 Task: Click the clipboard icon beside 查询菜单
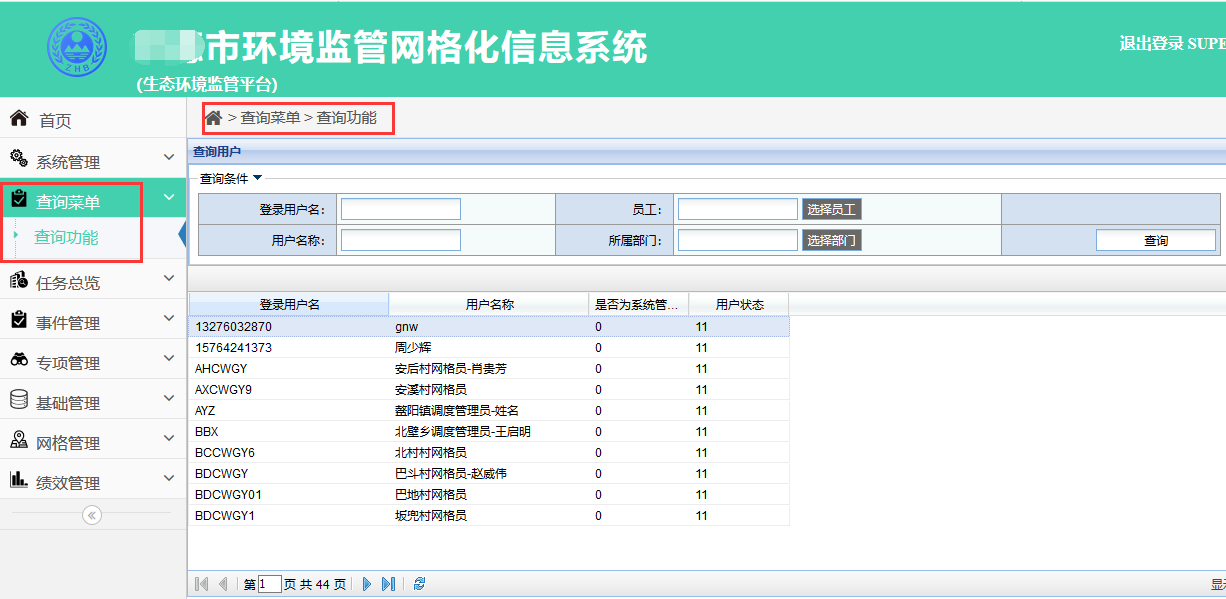point(18,199)
